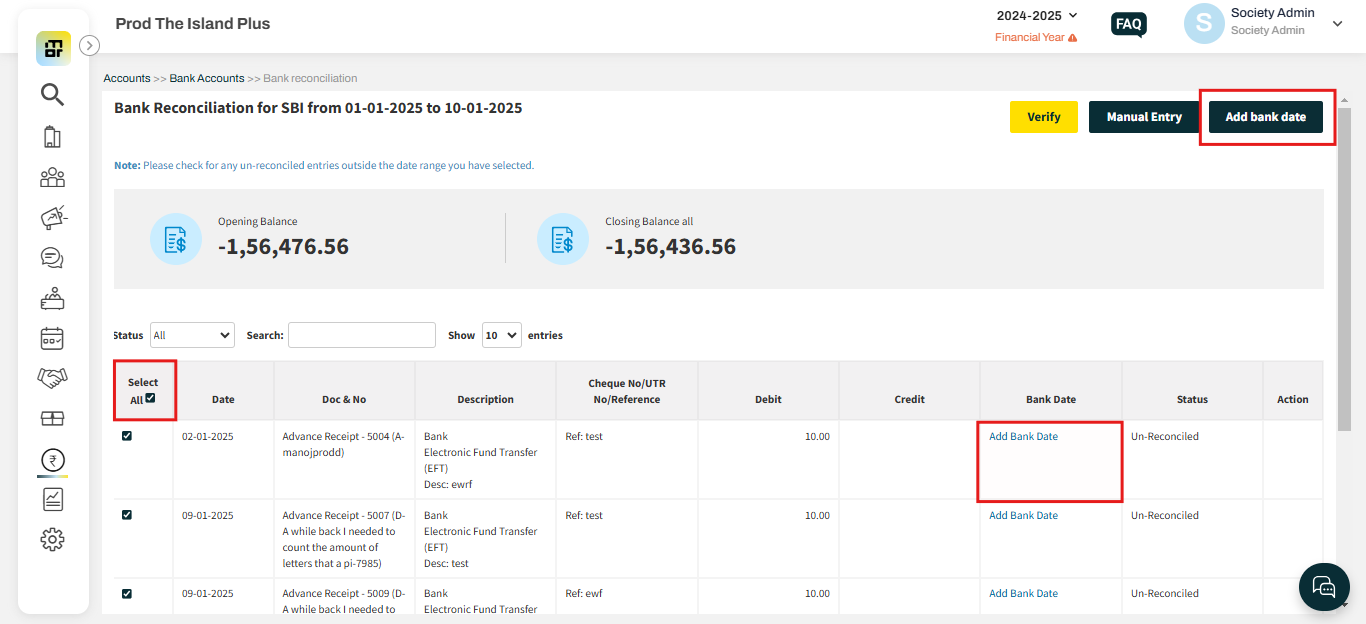Focus the Search input field
Image resolution: width=1366 pixels, height=624 pixels.
point(362,335)
